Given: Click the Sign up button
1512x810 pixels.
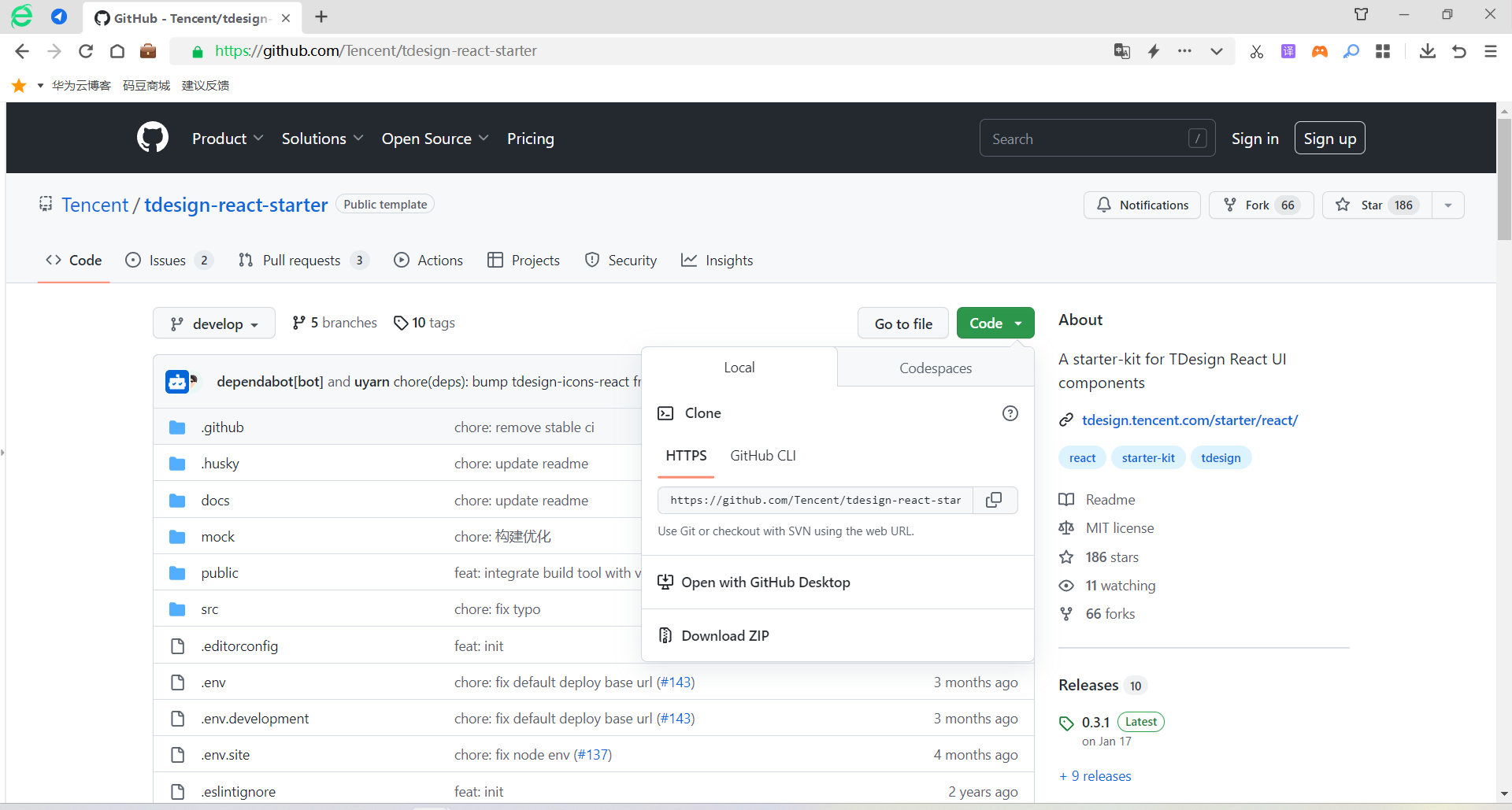Looking at the screenshot, I should pos(1330,139).
